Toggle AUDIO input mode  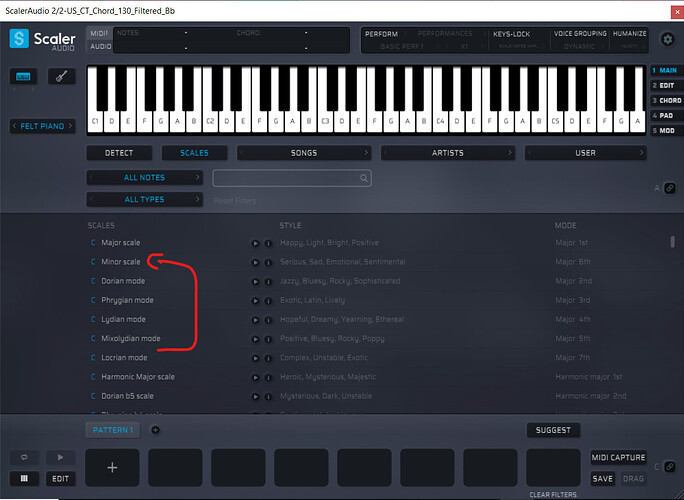coord(100,46)
